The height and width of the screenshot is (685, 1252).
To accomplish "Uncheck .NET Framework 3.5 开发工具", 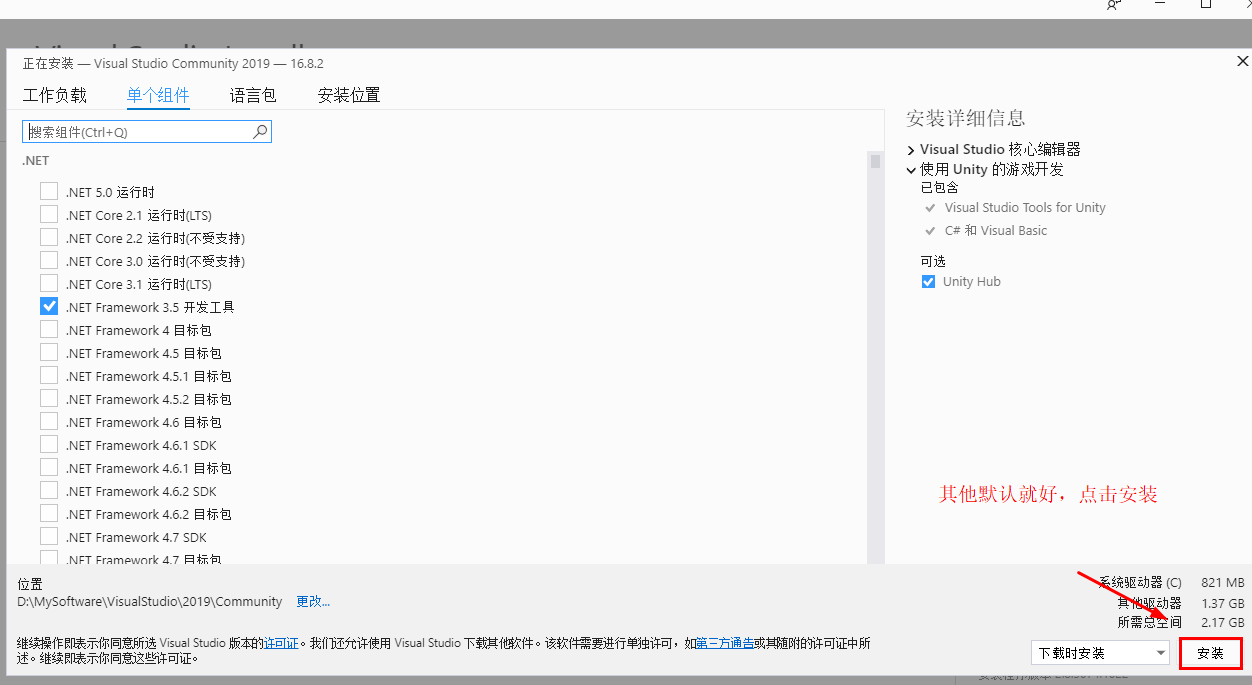I will pyautogui.click(x=49, y=306).
